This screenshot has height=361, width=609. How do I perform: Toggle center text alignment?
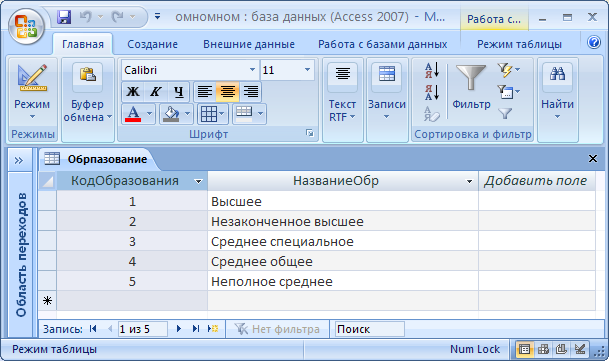[228, 92]
